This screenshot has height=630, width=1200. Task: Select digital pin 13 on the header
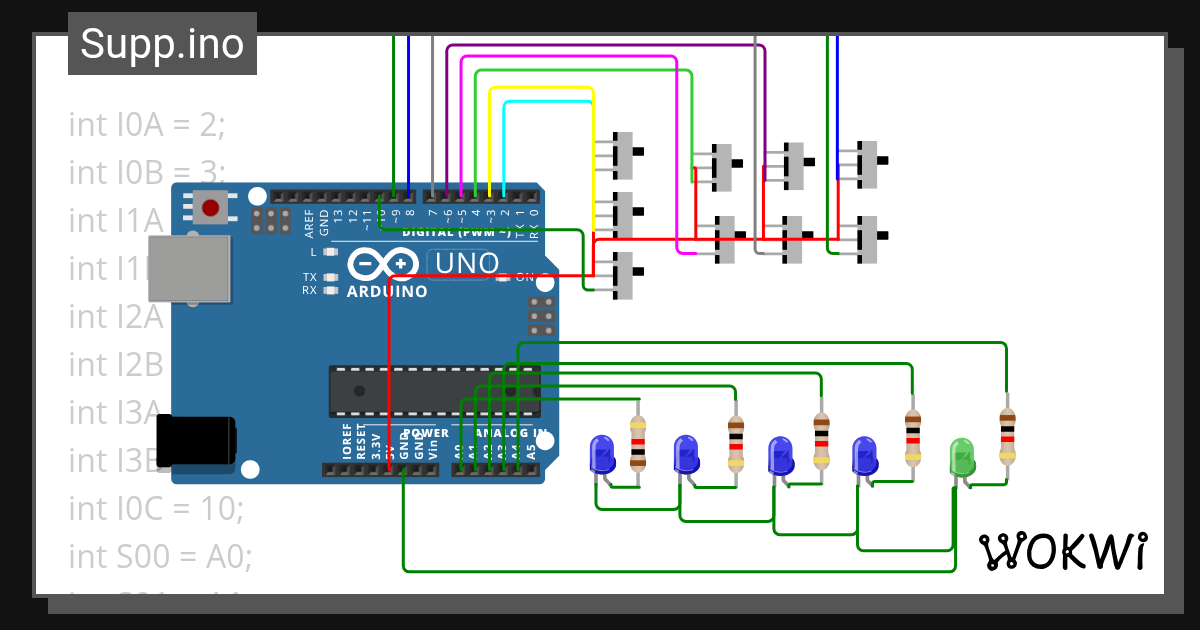[x=338, y=197]
